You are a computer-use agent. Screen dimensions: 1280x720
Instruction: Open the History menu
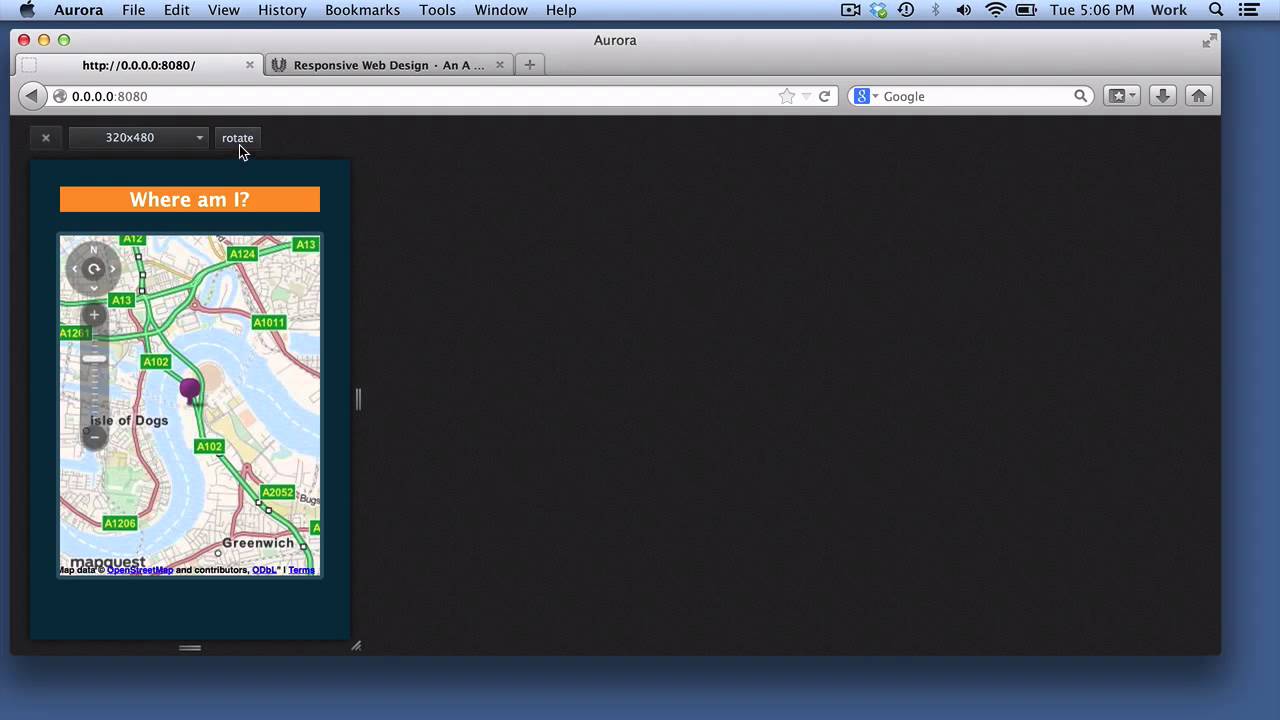coord(282,10)
